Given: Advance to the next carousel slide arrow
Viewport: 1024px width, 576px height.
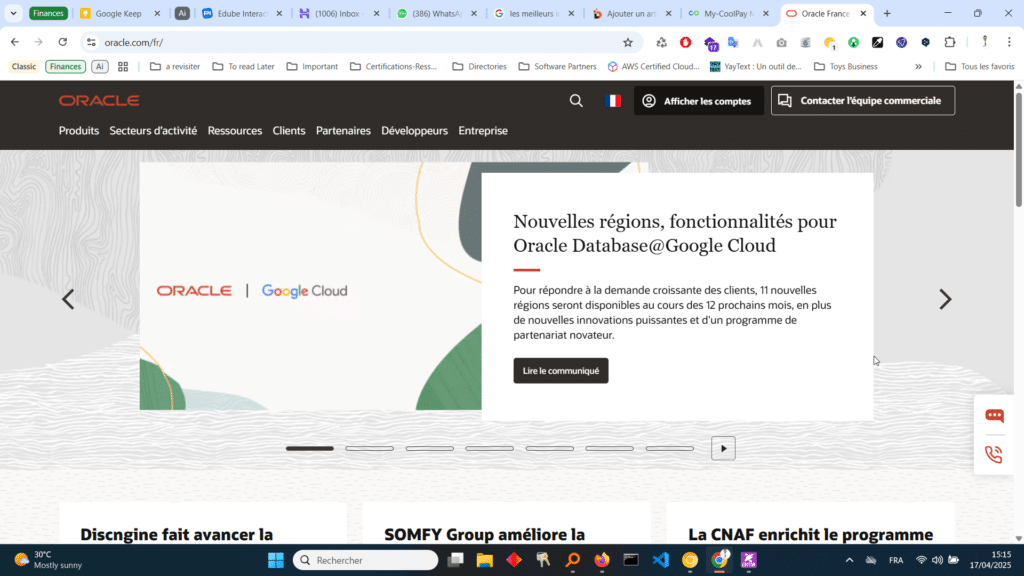Looking at the screenshot, I should [945, 299].
